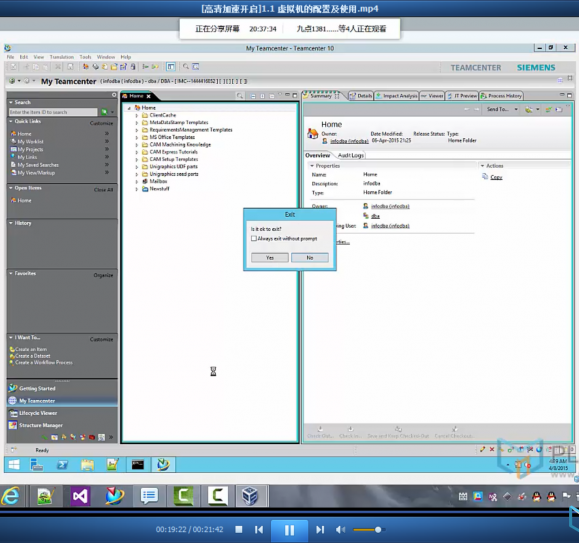Open Getting Started application
Image resolution: width=579 pixels, height=543 pixels.
(37, 388)
